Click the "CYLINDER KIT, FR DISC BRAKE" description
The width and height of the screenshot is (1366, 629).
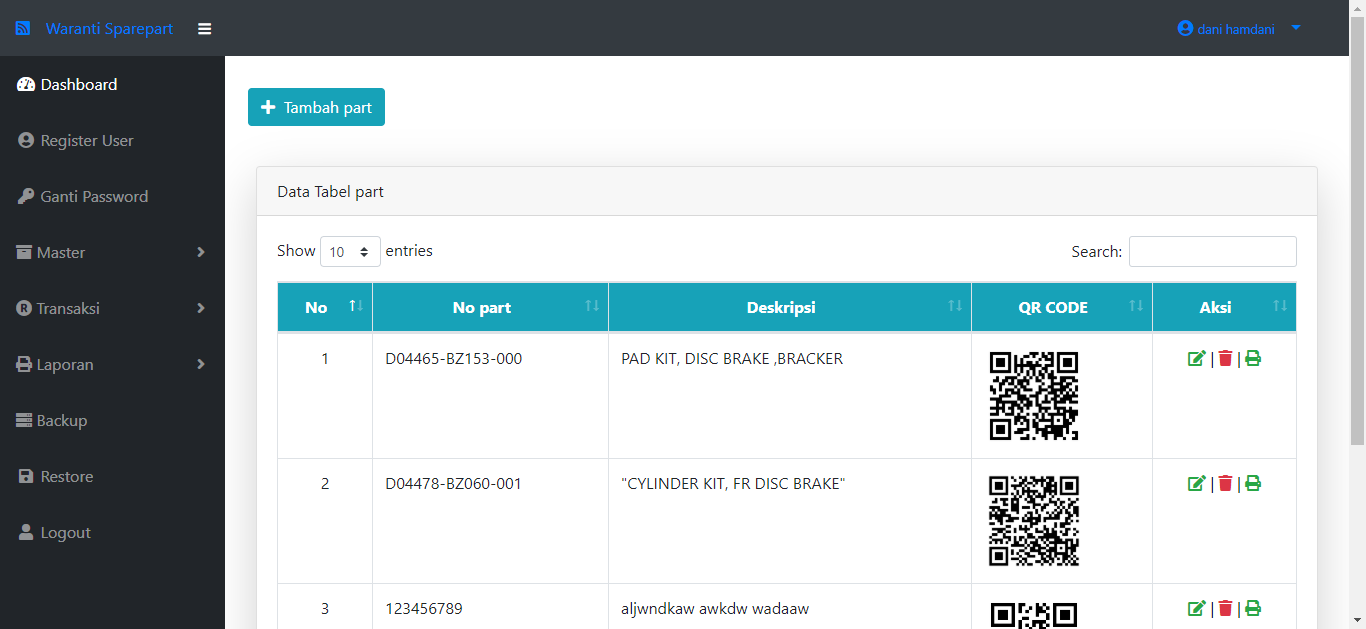(733, 483)
